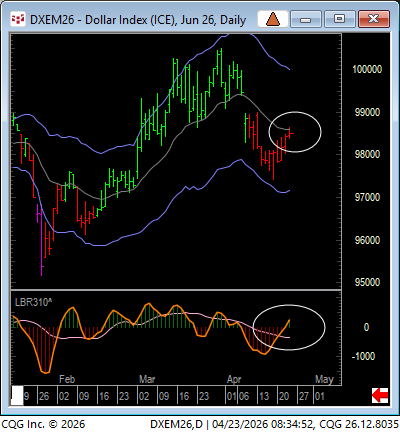This screenshot has height=432, width=400.
Task: Click the Mar month label
Action: (x=147, y=379)
